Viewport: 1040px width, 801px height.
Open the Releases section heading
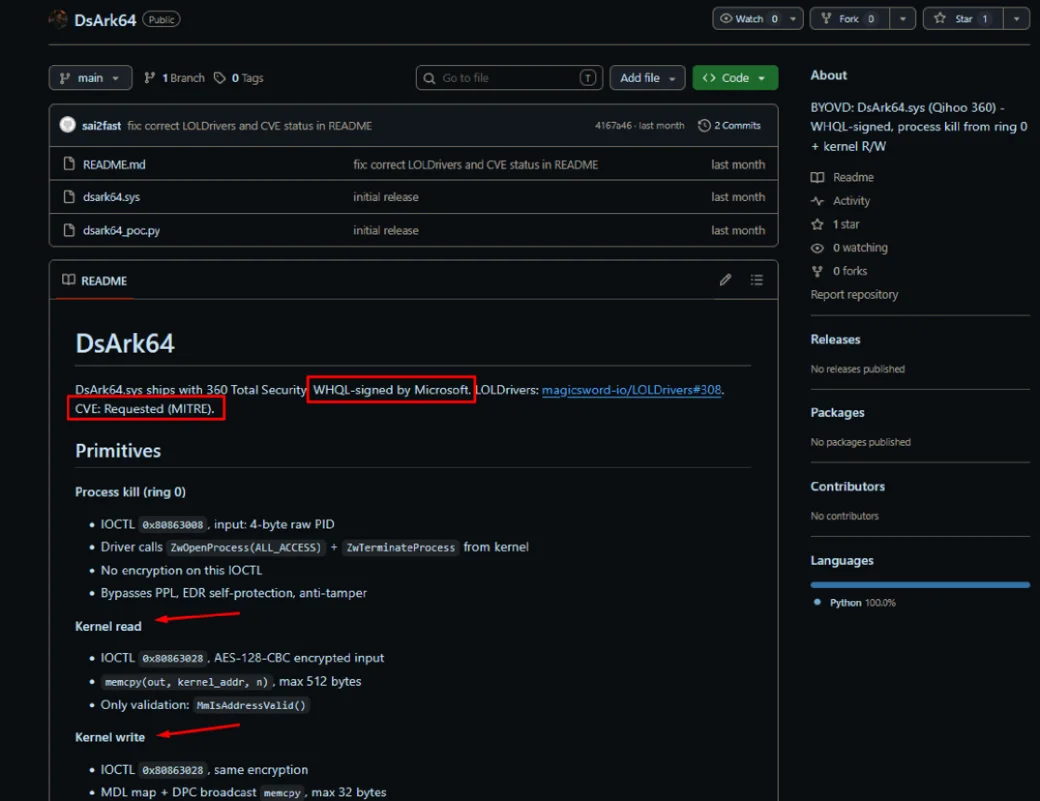[x=835, y=339]
